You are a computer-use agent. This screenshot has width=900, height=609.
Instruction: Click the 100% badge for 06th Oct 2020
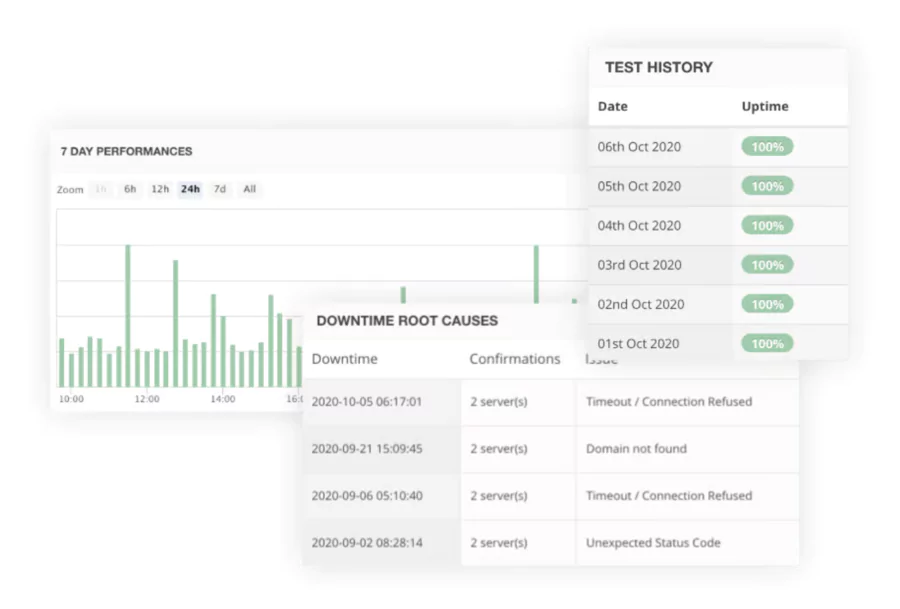(766, 146)
